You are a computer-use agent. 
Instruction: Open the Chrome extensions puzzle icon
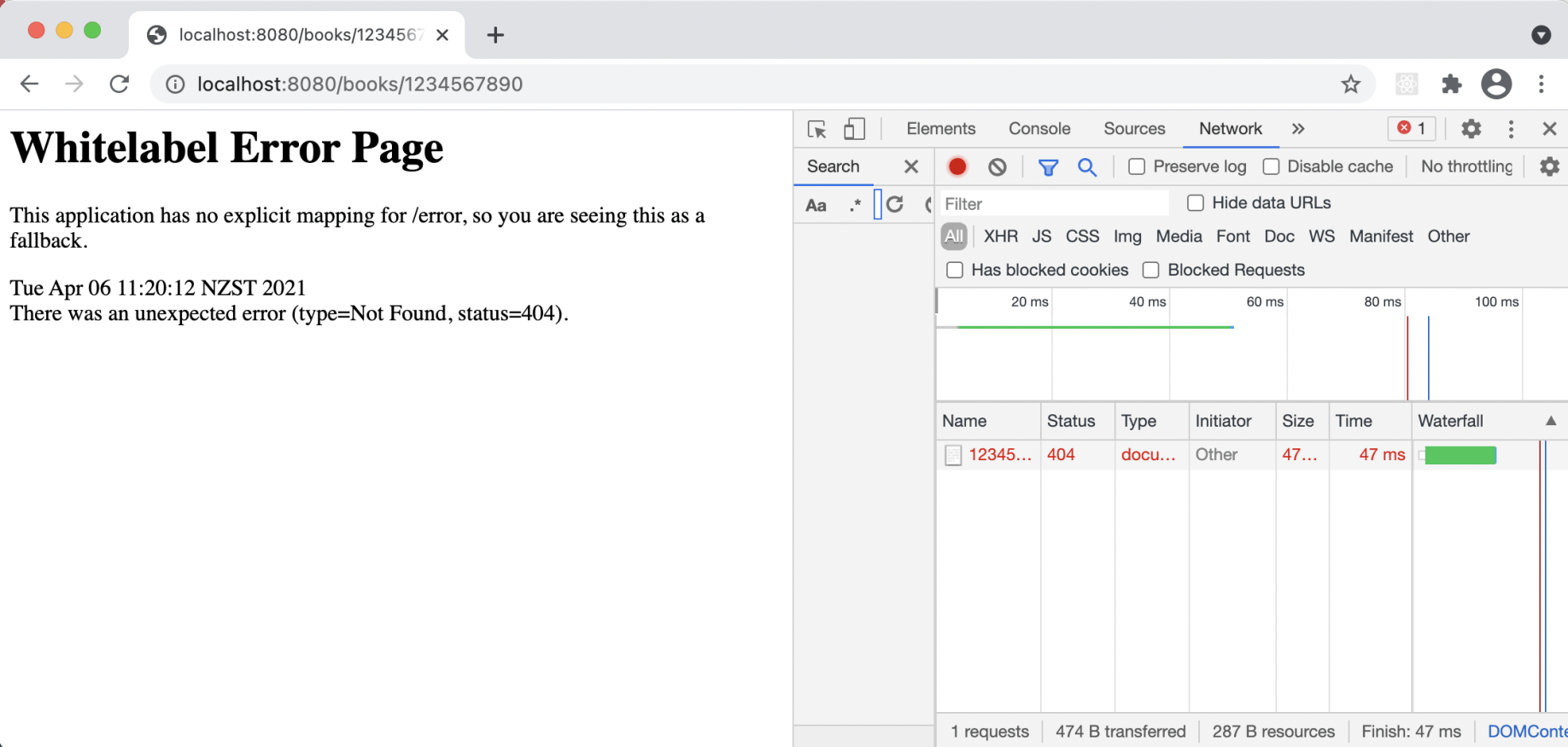tap(1451, 84)
